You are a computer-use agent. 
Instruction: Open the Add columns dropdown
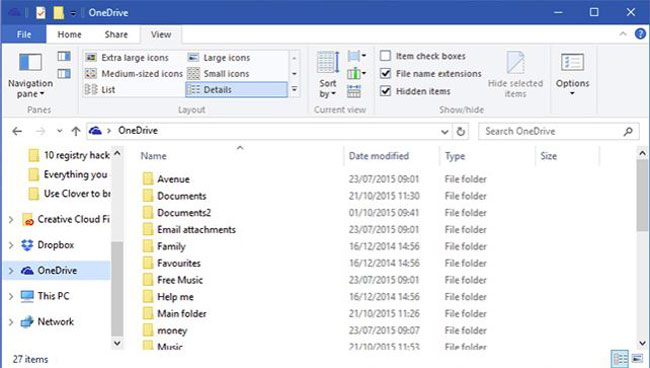tap(357, 74)
